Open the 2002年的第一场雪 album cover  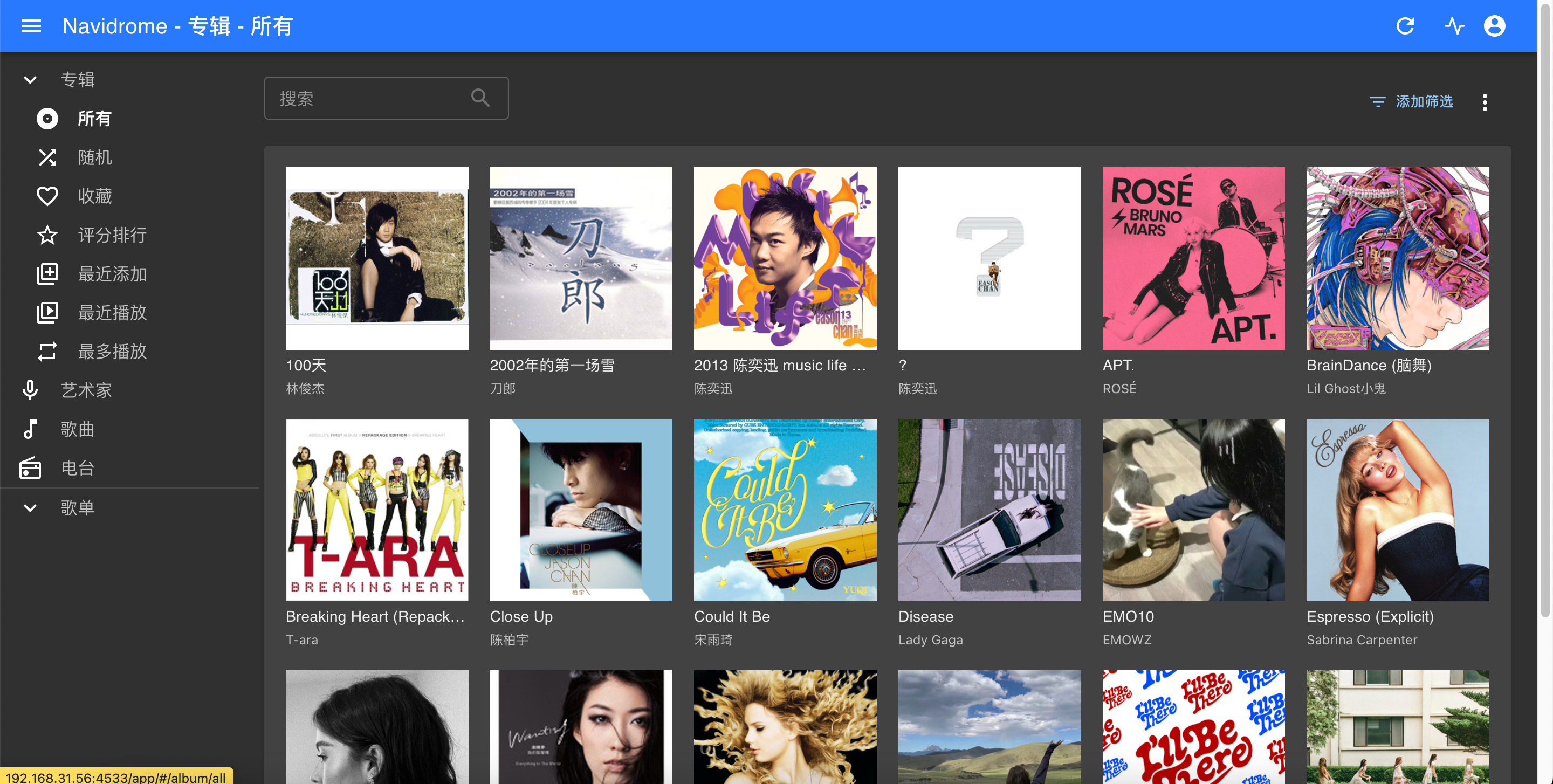[x=581, y=258]
